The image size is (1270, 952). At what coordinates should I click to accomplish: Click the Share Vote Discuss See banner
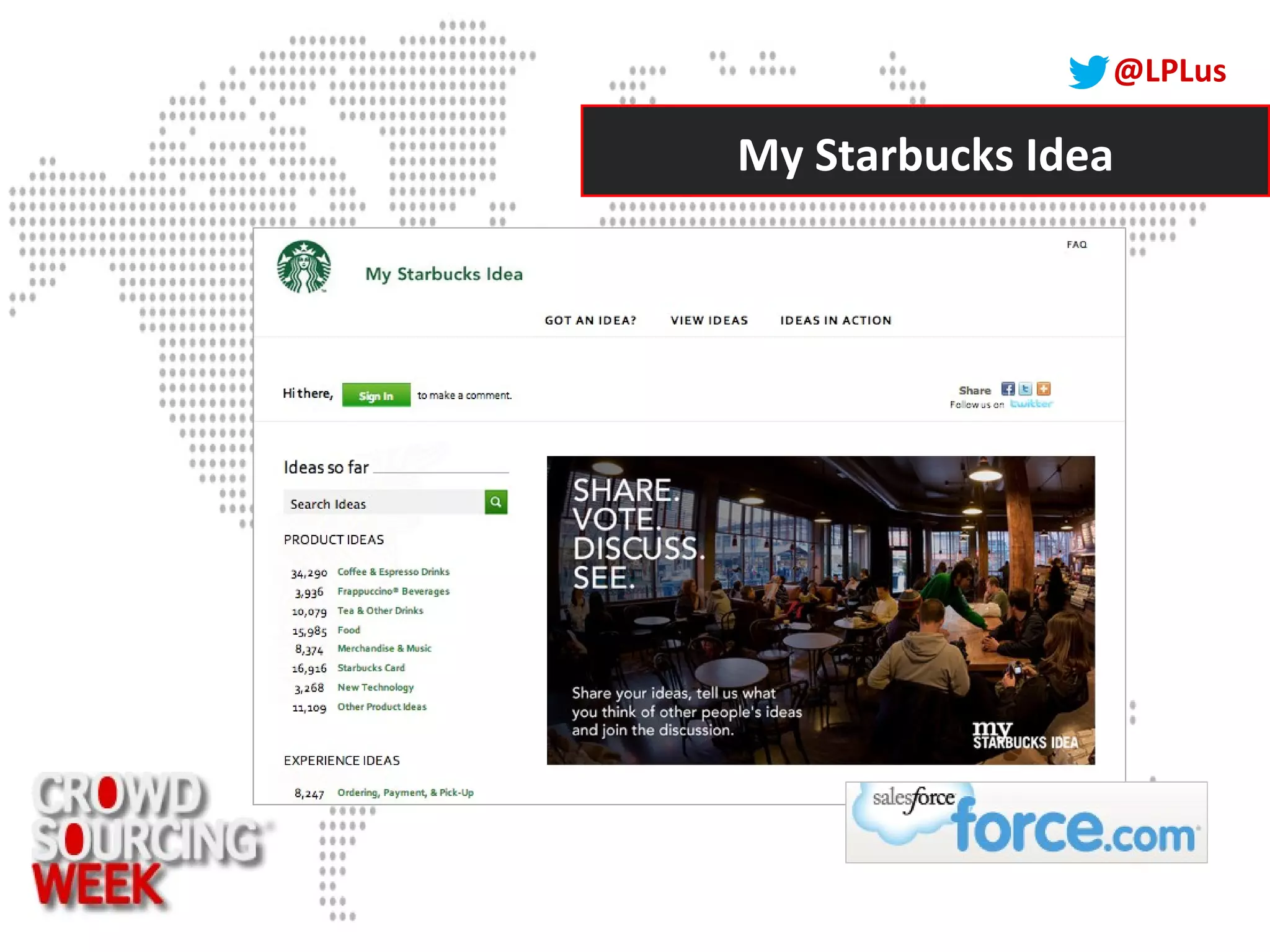pos(820,610)
